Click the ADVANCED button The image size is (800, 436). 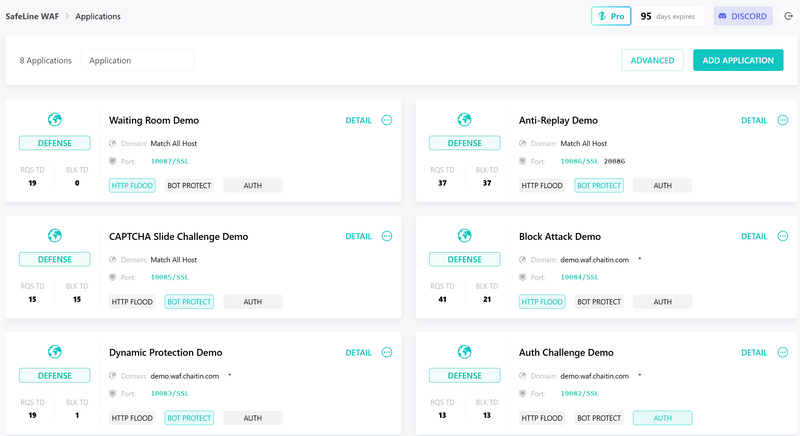click(x=652, y=60)
